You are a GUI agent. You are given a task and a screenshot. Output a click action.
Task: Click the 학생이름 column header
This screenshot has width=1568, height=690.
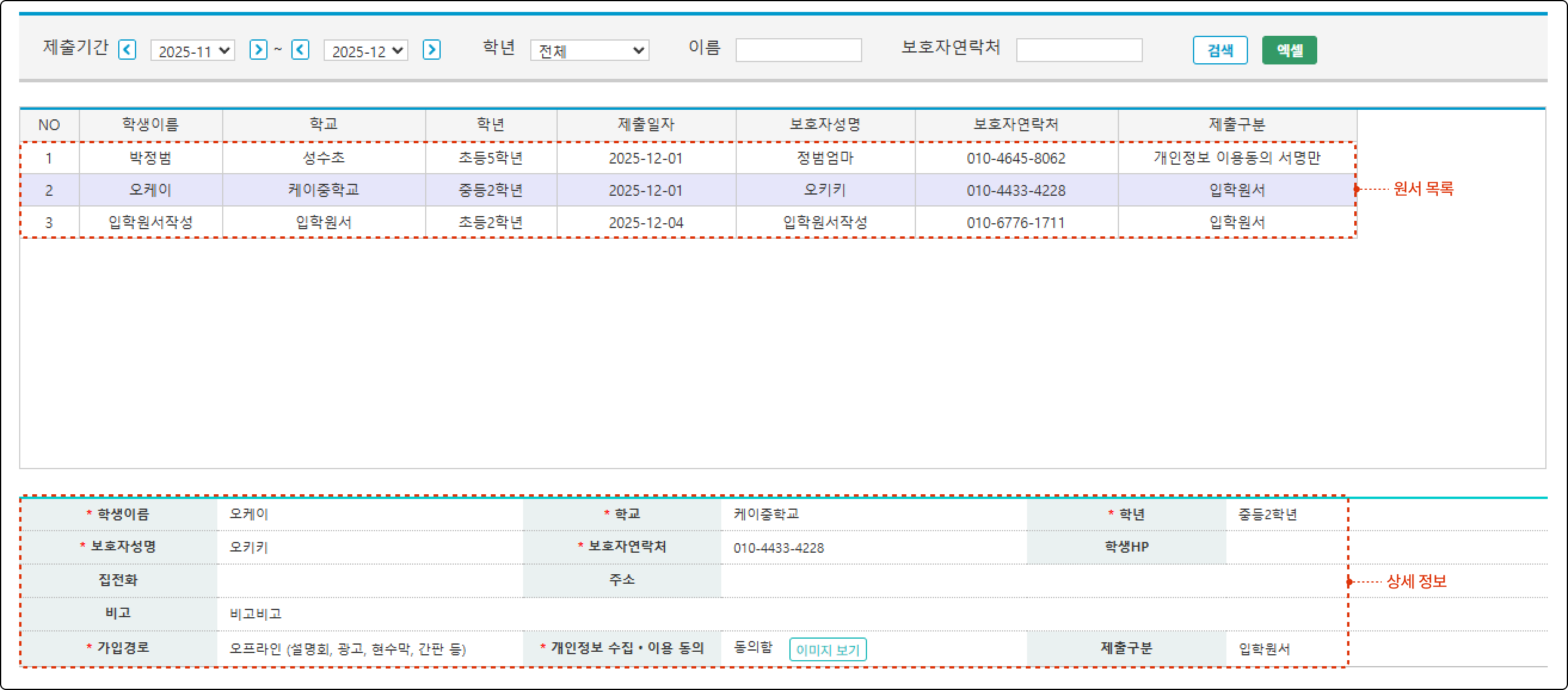[150, 125]
